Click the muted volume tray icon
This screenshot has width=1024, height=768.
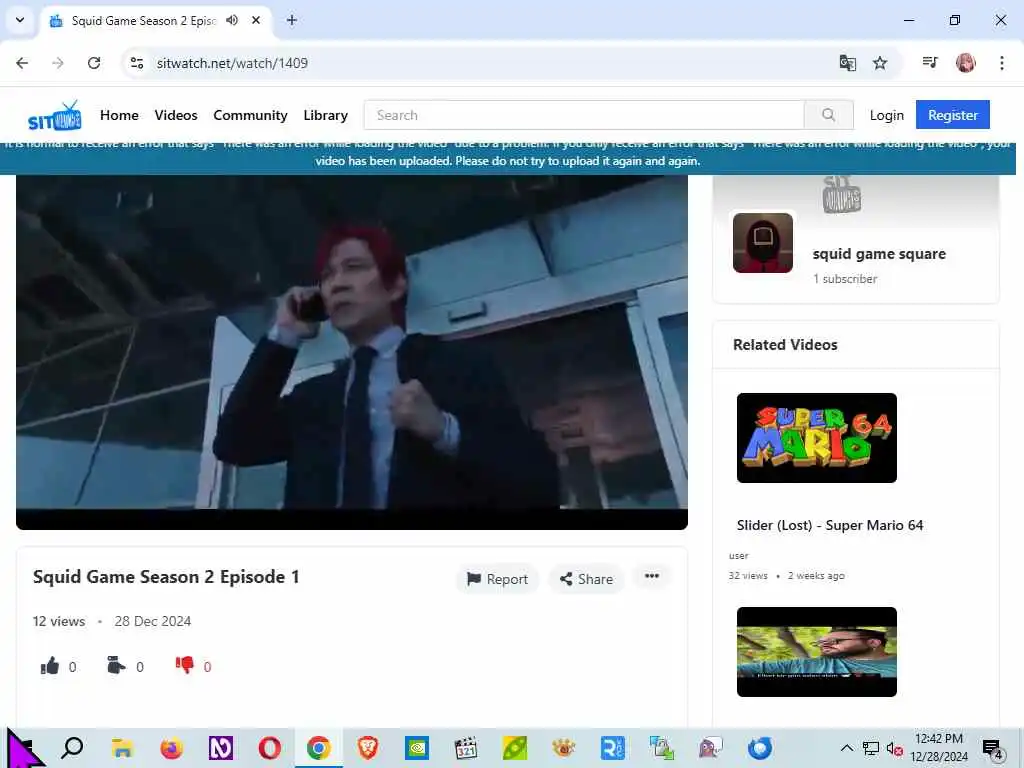click(x=894, y=748)
